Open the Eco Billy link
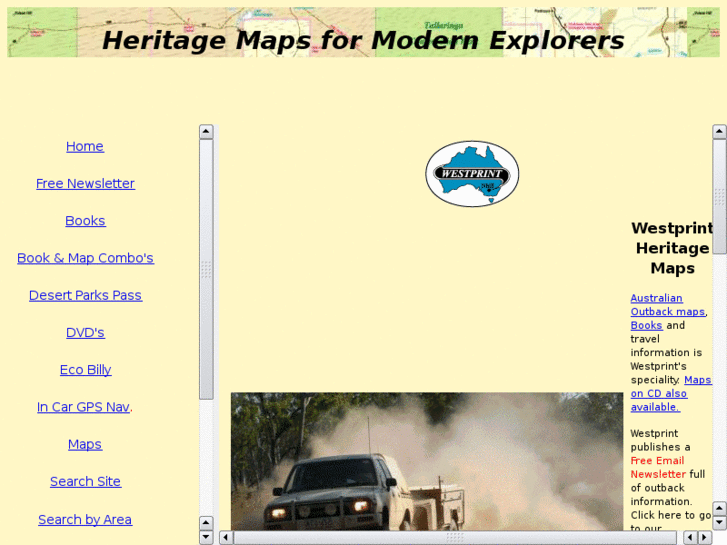727x545 pixels. pos(85,370)
